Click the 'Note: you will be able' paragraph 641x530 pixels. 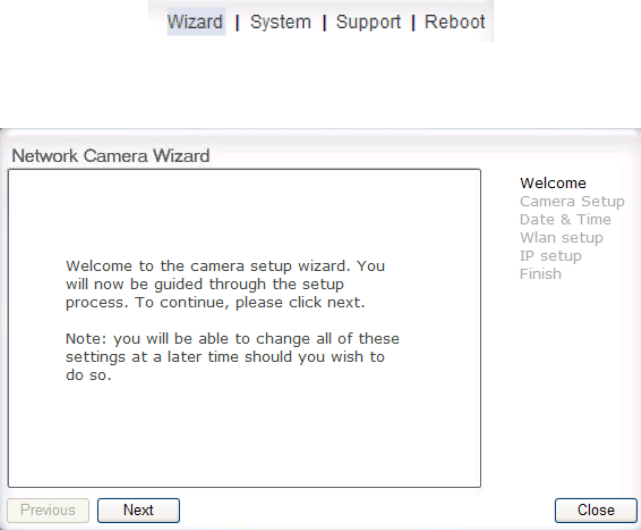[232, 357]
